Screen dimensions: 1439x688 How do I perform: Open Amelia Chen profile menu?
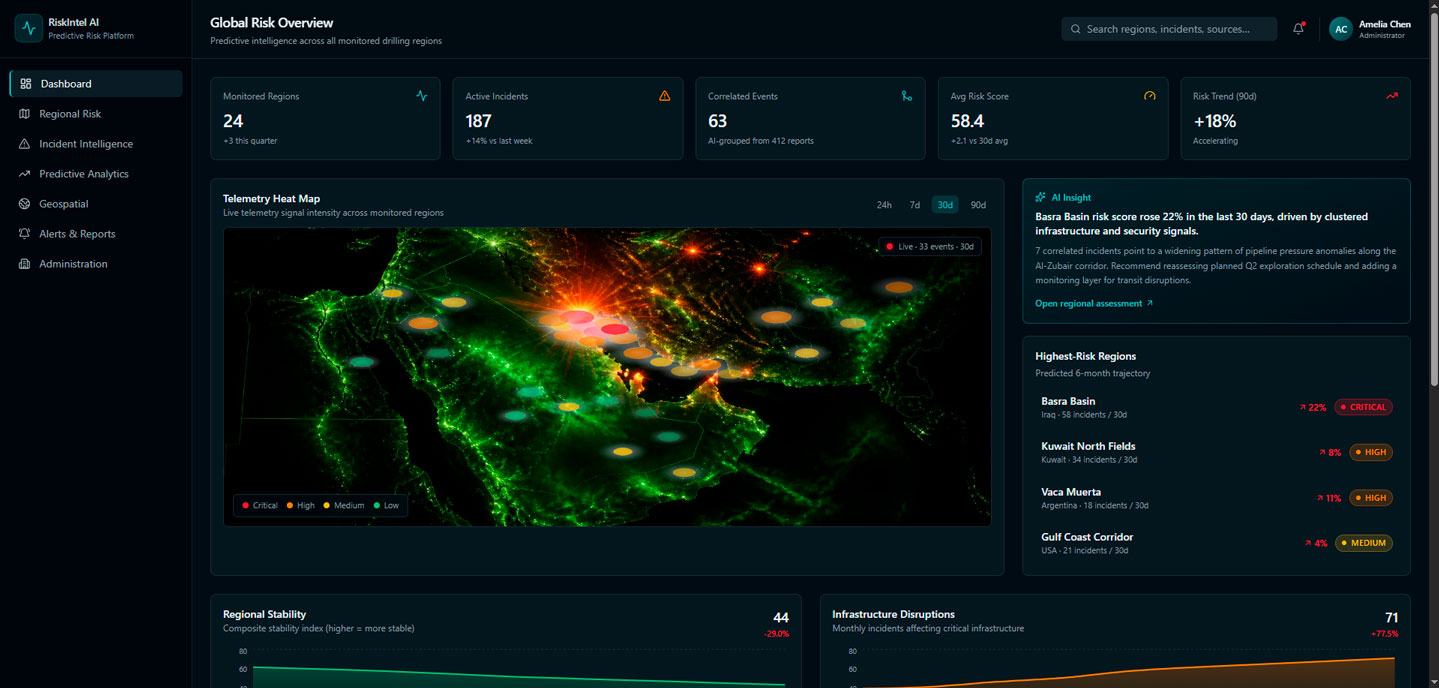[1369, 29]
